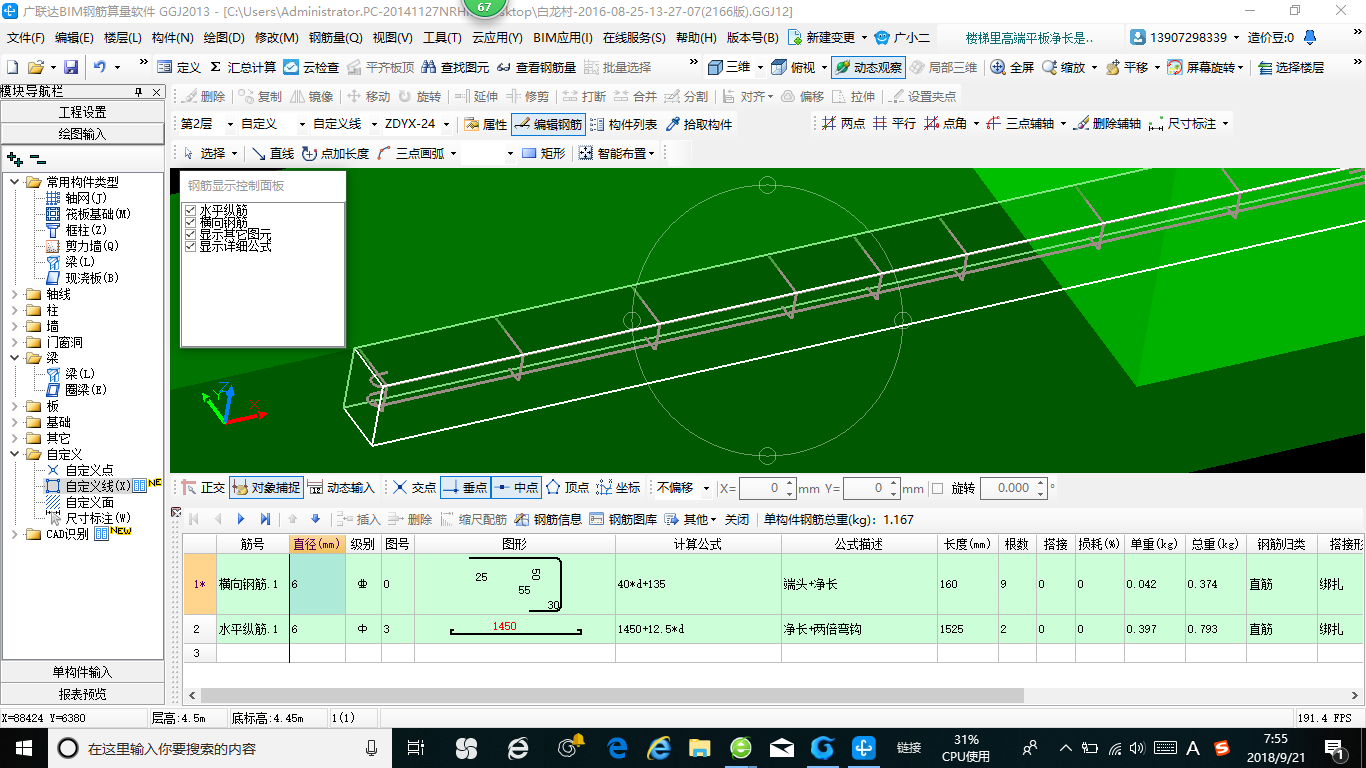Click the 工程设置 panel button
This screenshot has height=768, width=1366.
[82, 112]
